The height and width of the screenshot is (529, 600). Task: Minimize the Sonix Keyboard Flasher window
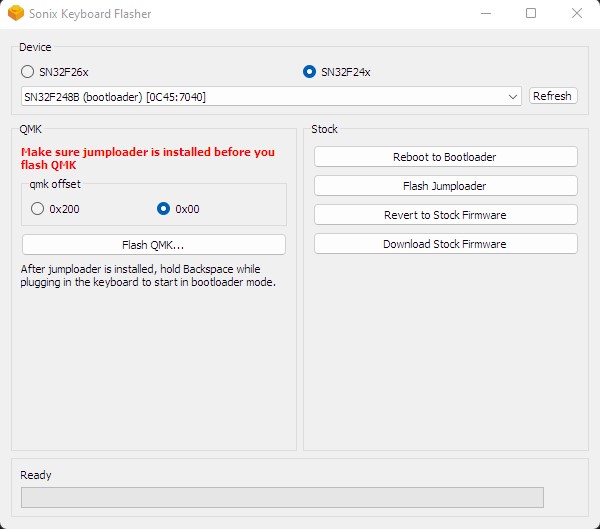(486, 13)
